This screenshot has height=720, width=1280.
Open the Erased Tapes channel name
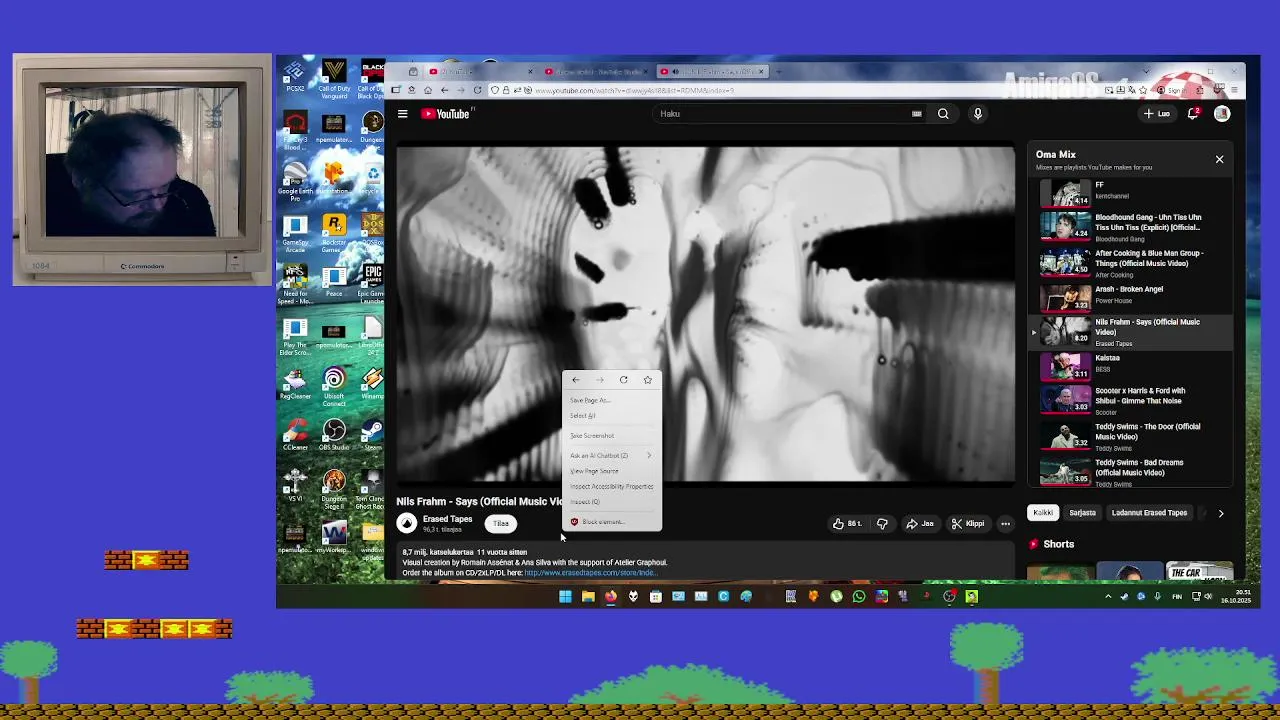point(447,519)
